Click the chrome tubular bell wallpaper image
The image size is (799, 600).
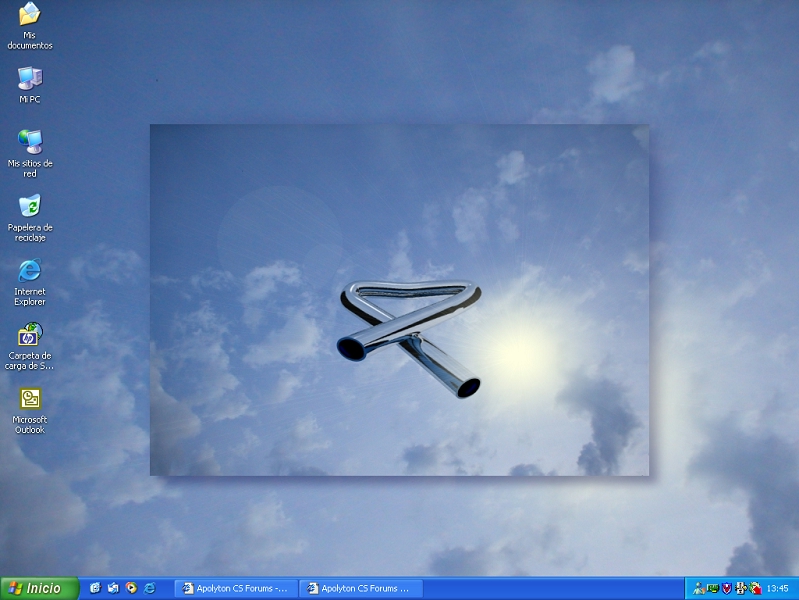(409, 335)
